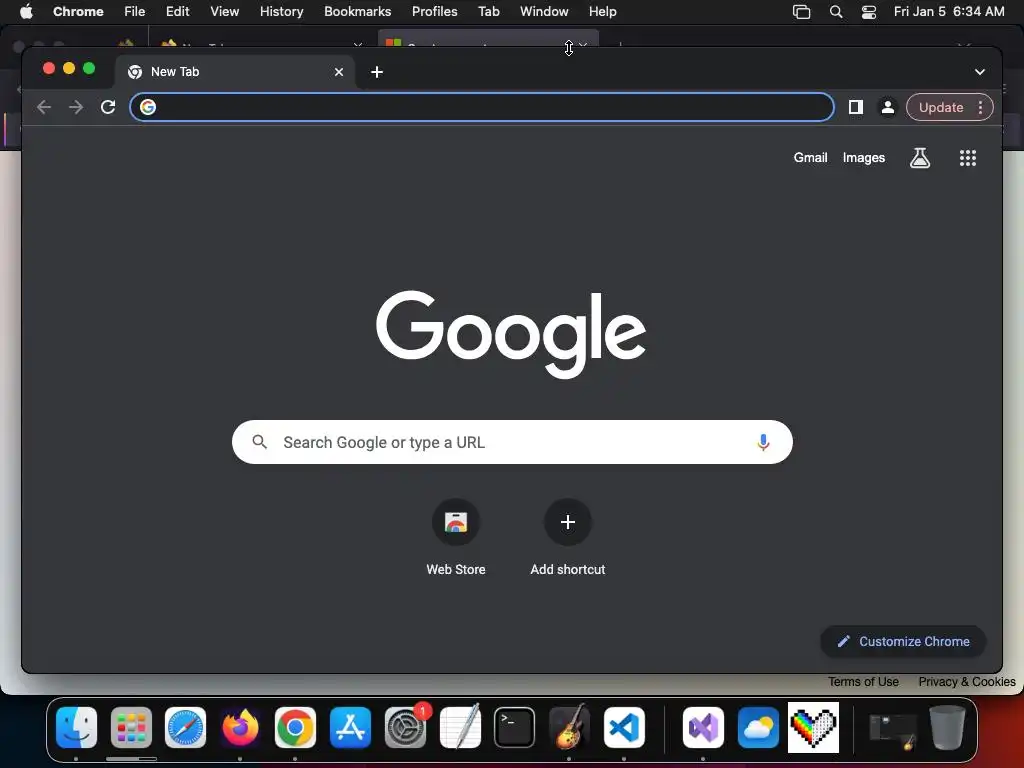1024x768 pixels.
Task: Open Images link
Action: tap(863, 157)
